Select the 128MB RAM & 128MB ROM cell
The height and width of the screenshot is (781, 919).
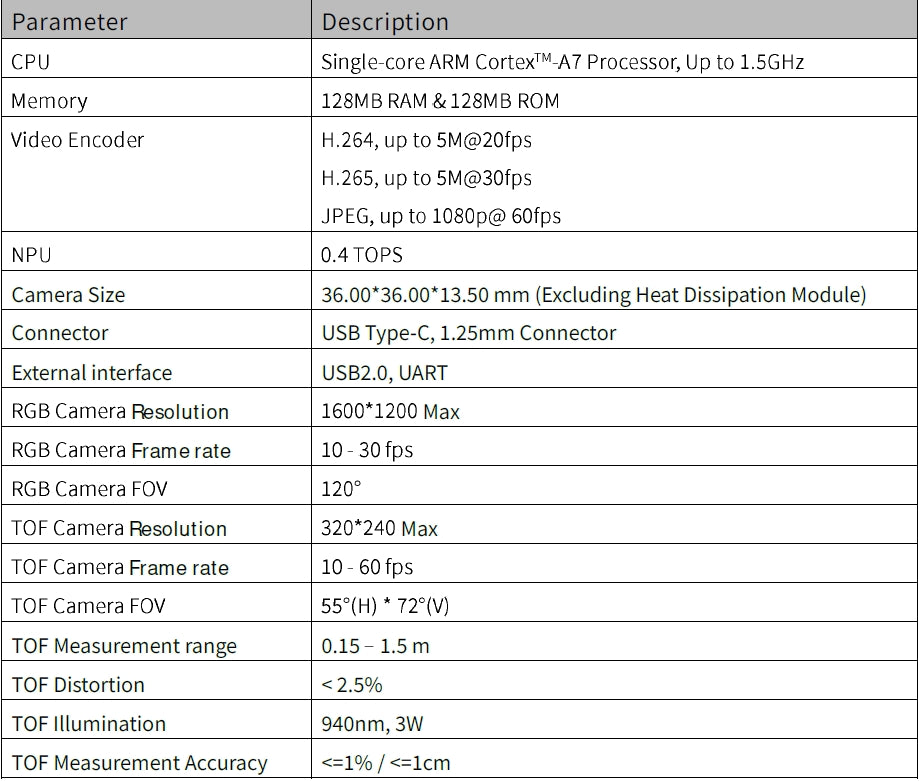tap(440, 101)
